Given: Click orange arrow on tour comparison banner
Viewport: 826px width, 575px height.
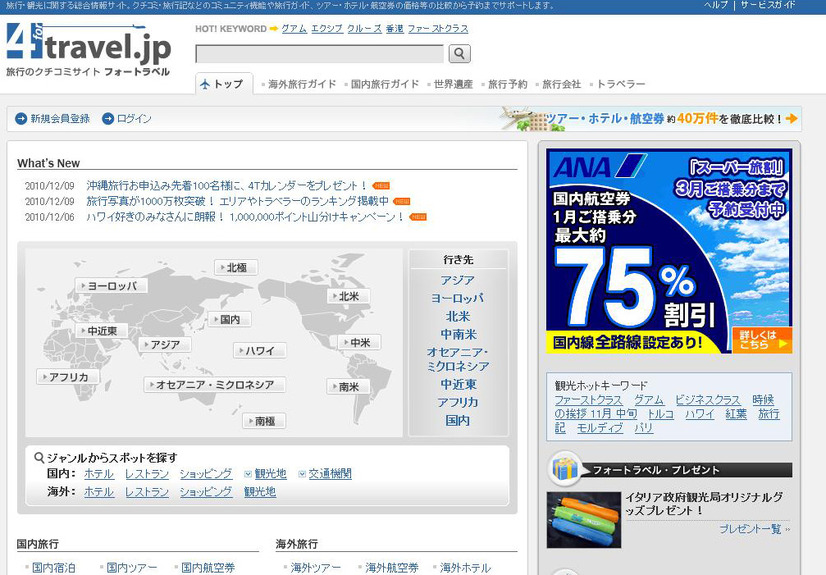Looking at the screenshot, I should (792, 118).
